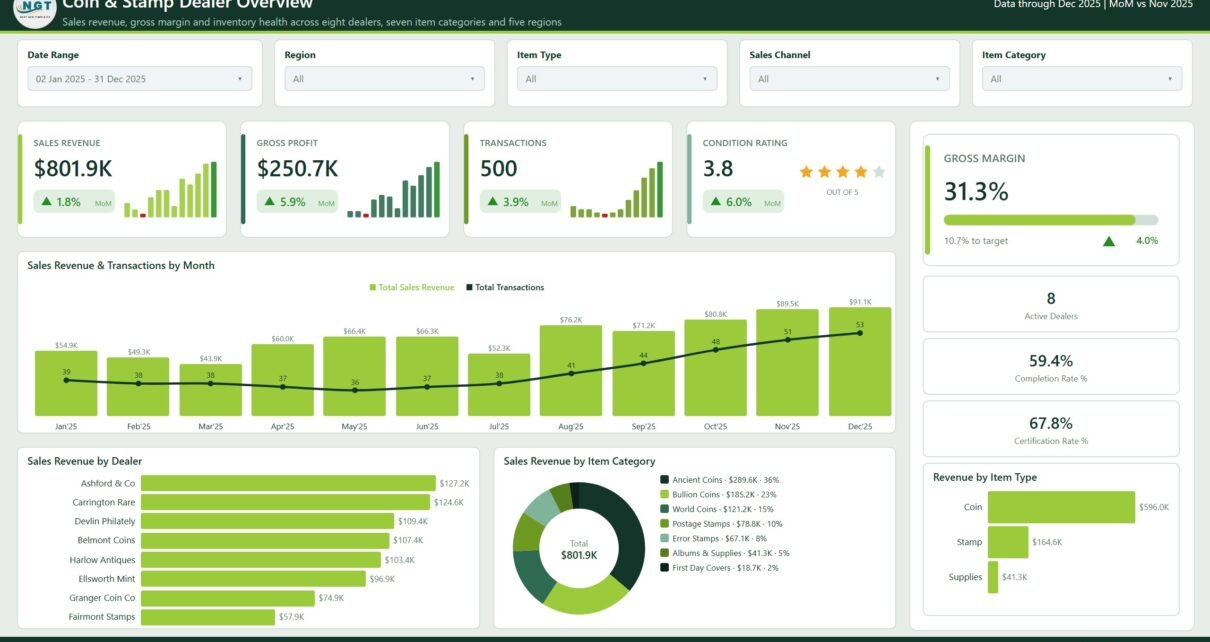Screen dimensions: 1210x642
Task: Expand the Sales Channel dropdown
Action: tap(849, 79)
